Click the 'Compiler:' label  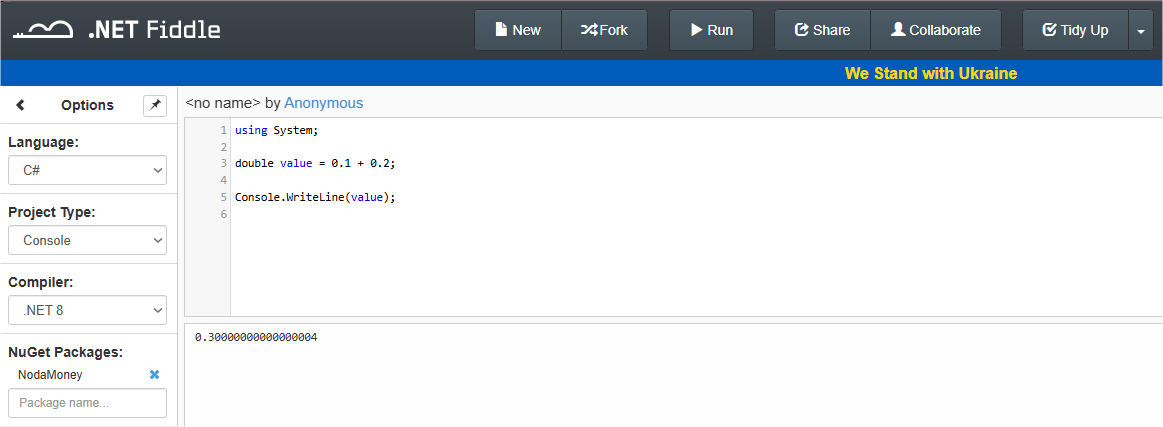point(41,282)
